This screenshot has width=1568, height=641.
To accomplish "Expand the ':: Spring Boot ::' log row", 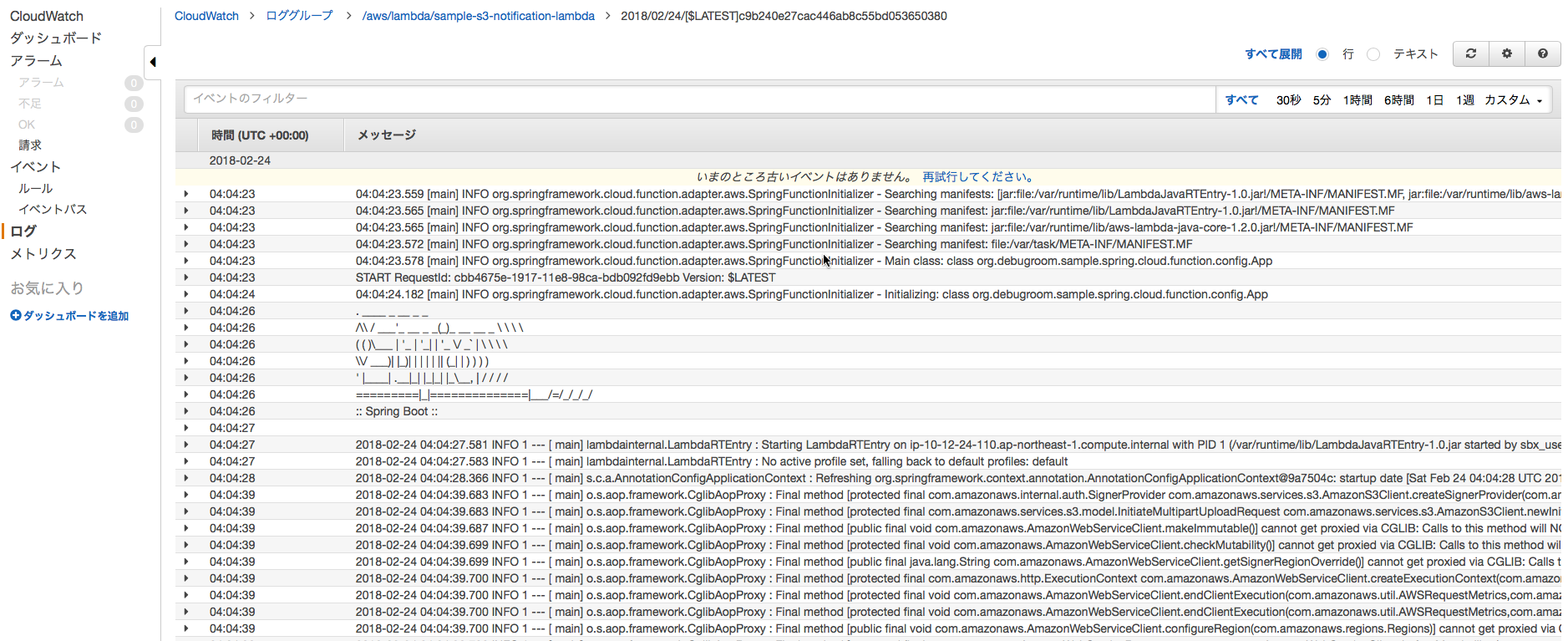I will (186, 411).
